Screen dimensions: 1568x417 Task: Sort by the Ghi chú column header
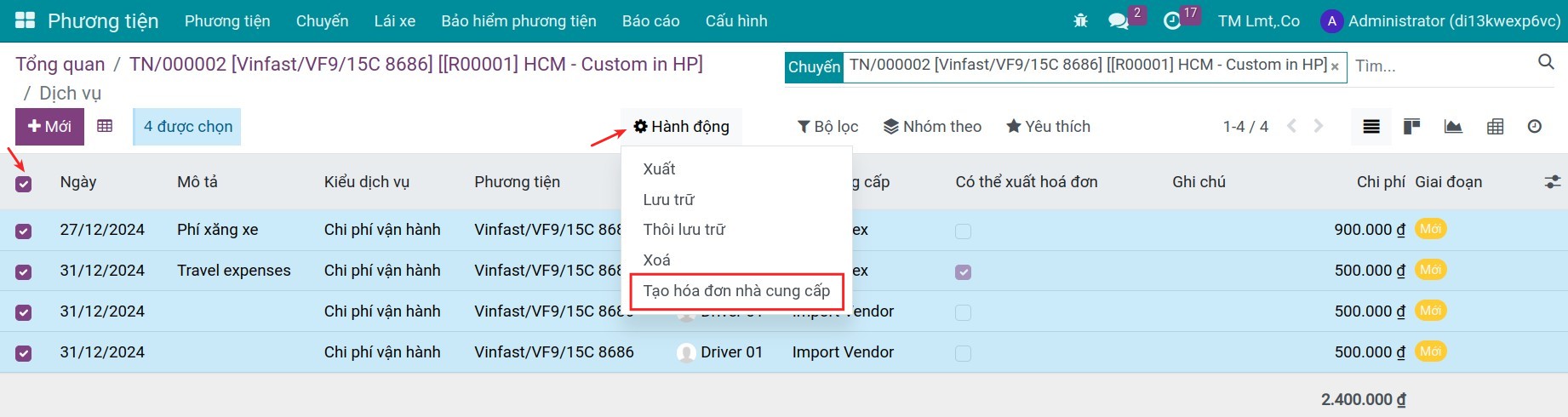coord(1199,182)
